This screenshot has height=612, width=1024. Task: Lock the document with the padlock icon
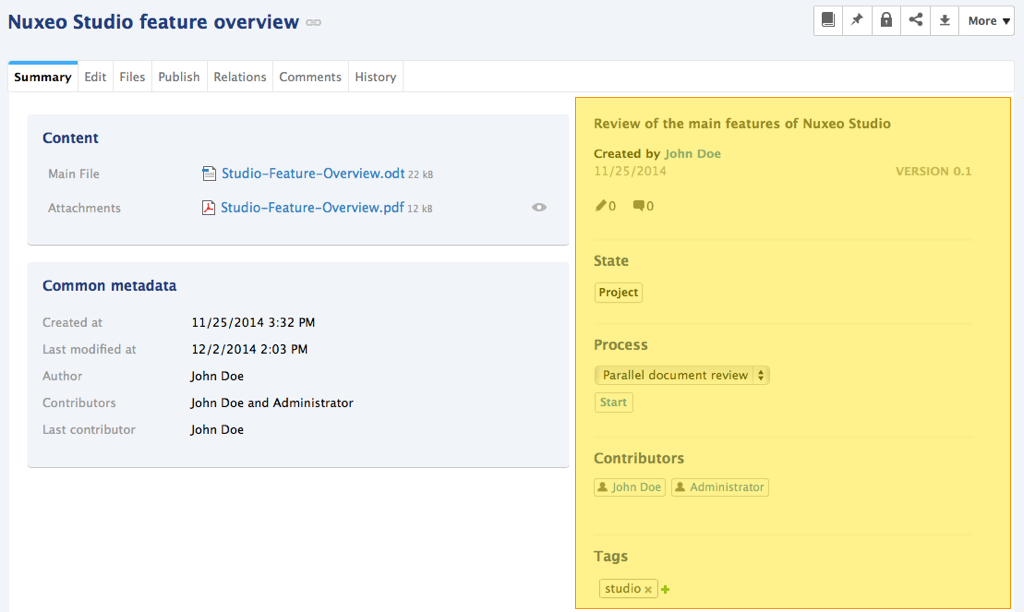(886, 20)
